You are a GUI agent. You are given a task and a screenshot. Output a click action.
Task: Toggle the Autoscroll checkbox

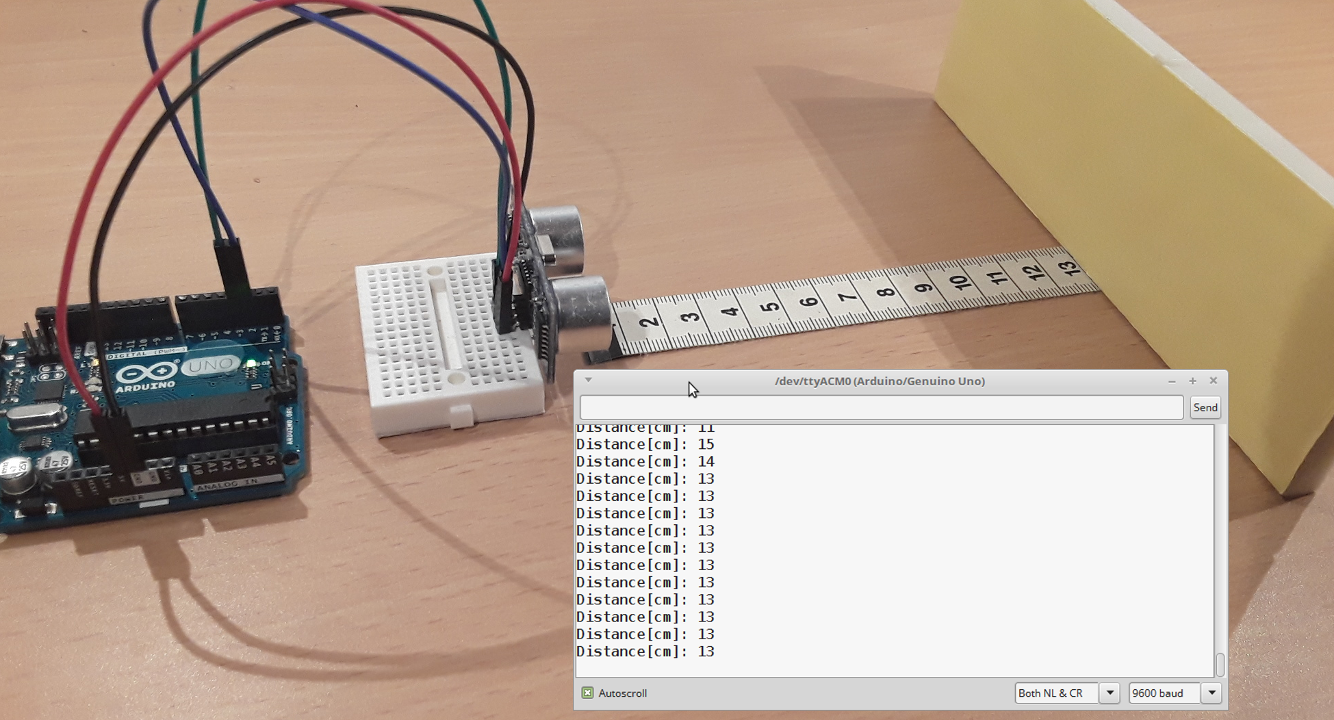pyautogui.click(x=587, y=693)
